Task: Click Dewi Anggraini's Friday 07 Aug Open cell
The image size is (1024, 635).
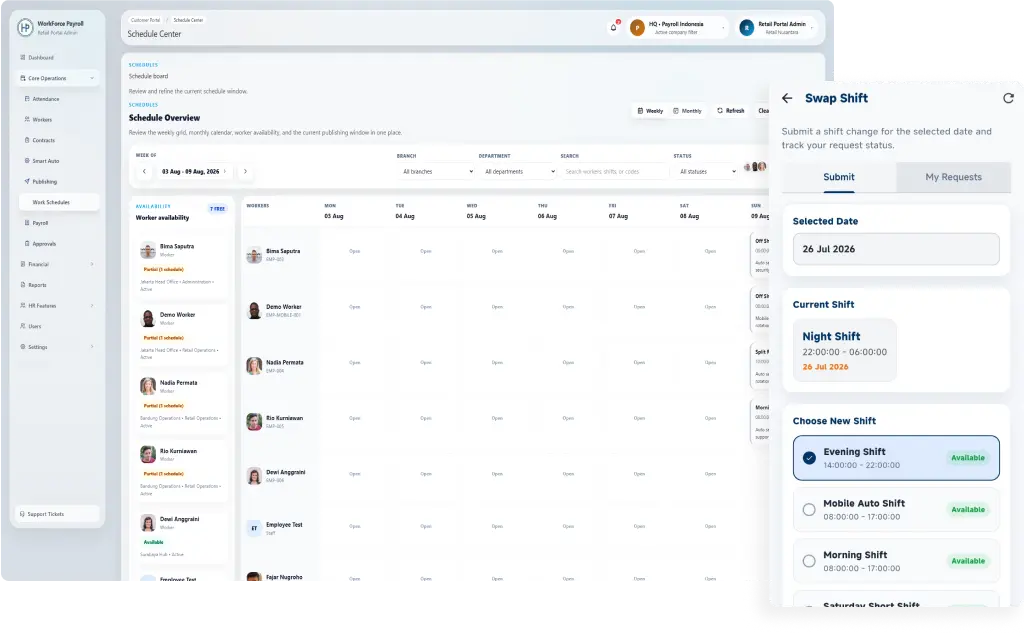Action: pos(639,474)
